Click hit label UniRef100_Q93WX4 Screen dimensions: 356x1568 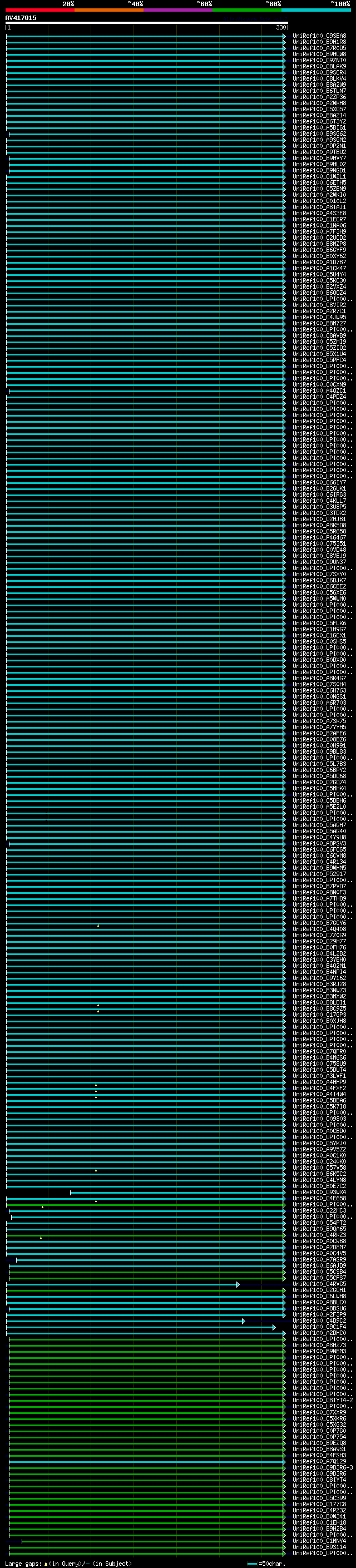pyautogui.click(x=319, y=1192)
